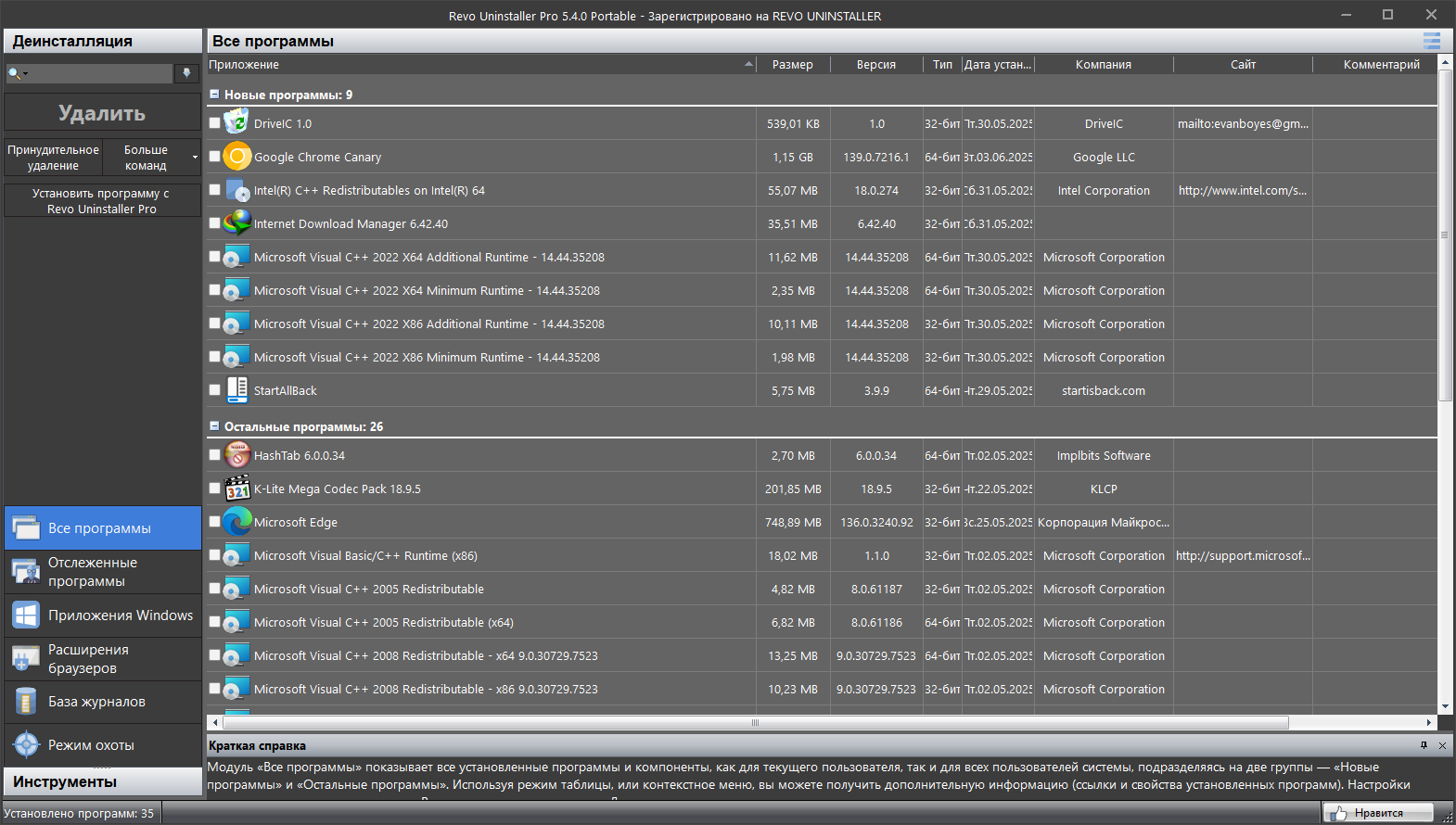1456x825 pixels.
Task: Sort by the Дата установки column header
Action: click(x=998, y=64)
